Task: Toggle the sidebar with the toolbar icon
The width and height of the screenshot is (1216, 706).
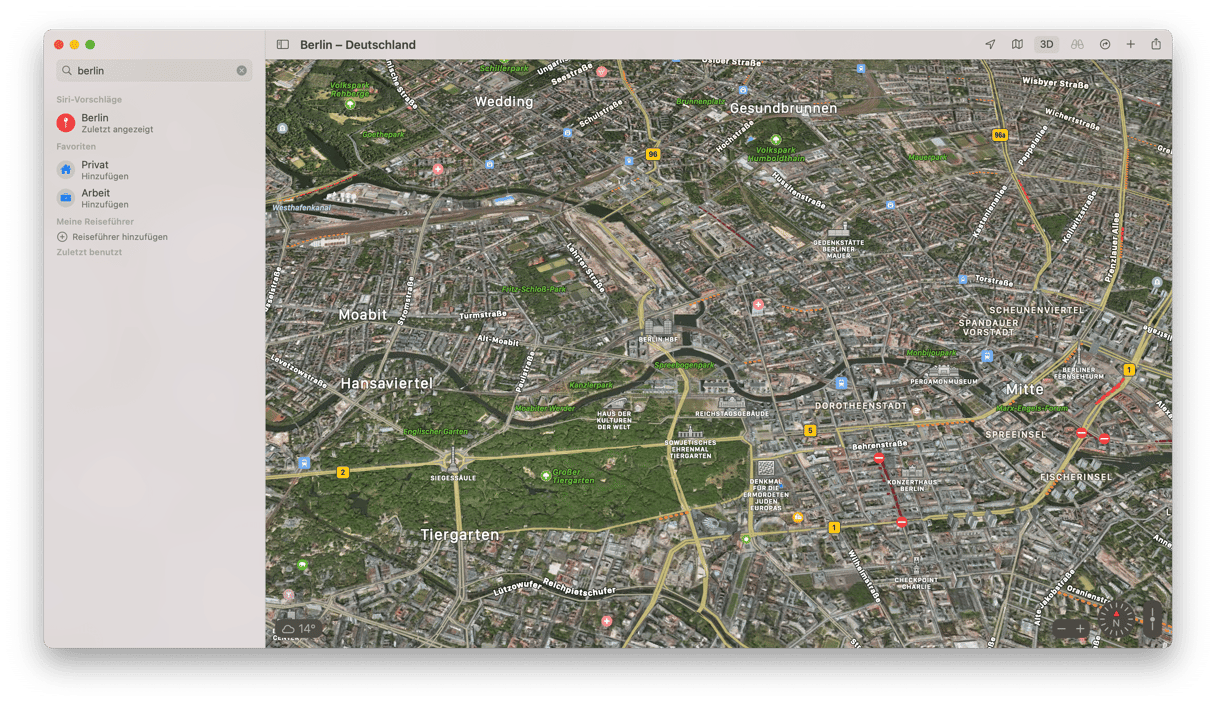Action: [x=283, y=45]
